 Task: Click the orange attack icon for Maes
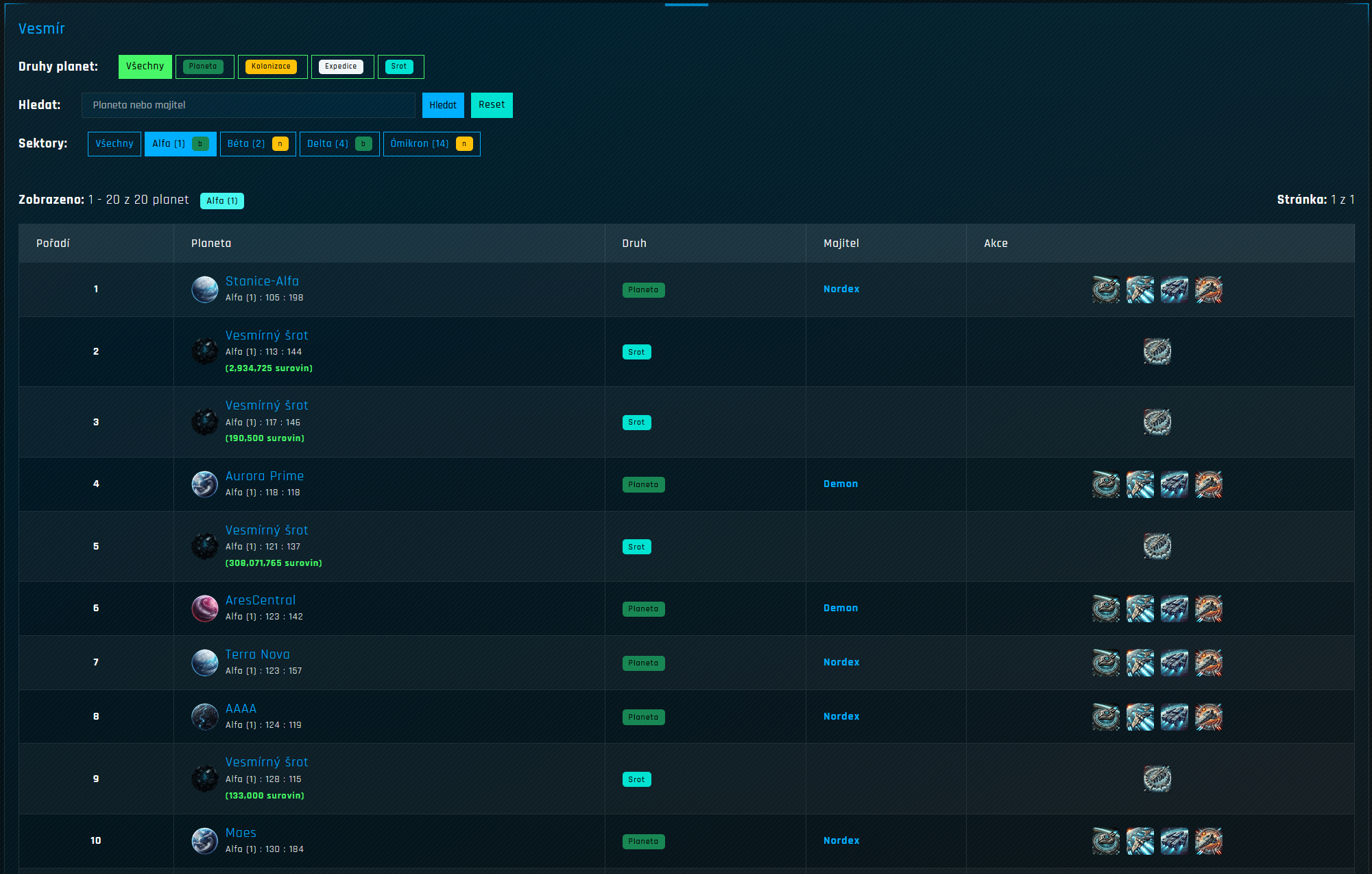point(1208,841)
